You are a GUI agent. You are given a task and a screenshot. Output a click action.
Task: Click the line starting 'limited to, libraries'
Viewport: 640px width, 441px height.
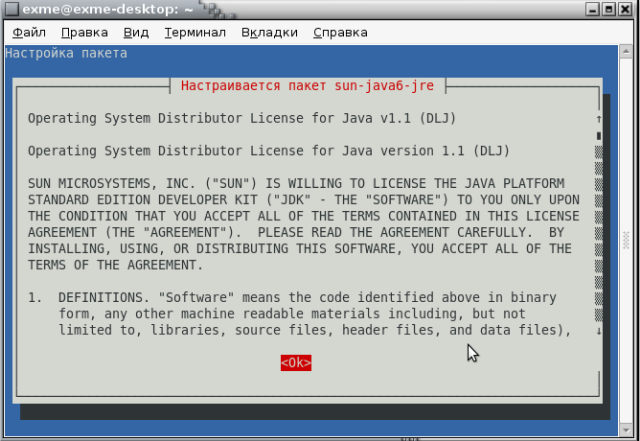[x=315, y=330]
